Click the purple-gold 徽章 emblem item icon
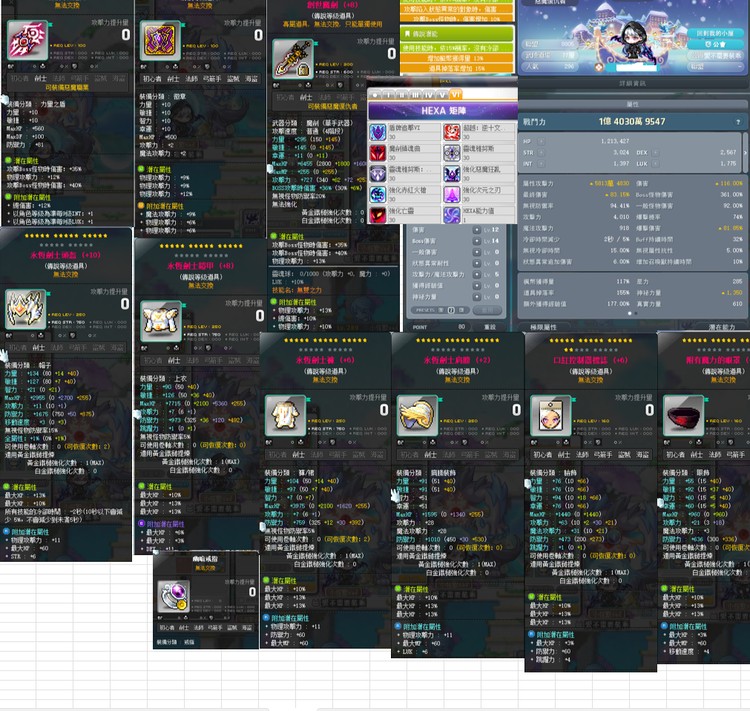750x711 pixels. [160, 40]
